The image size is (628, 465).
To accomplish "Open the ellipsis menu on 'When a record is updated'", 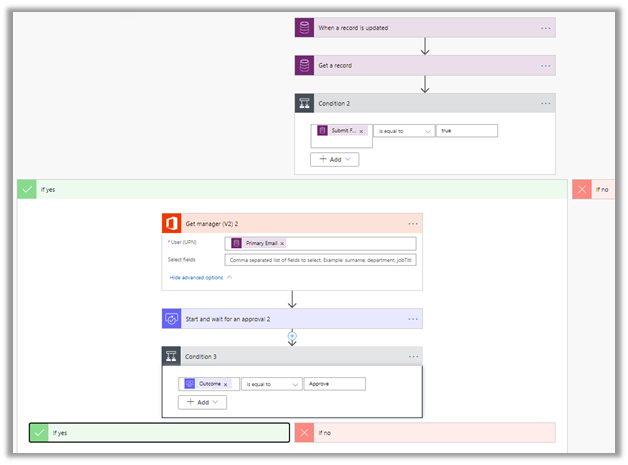I will coord(545,28).
